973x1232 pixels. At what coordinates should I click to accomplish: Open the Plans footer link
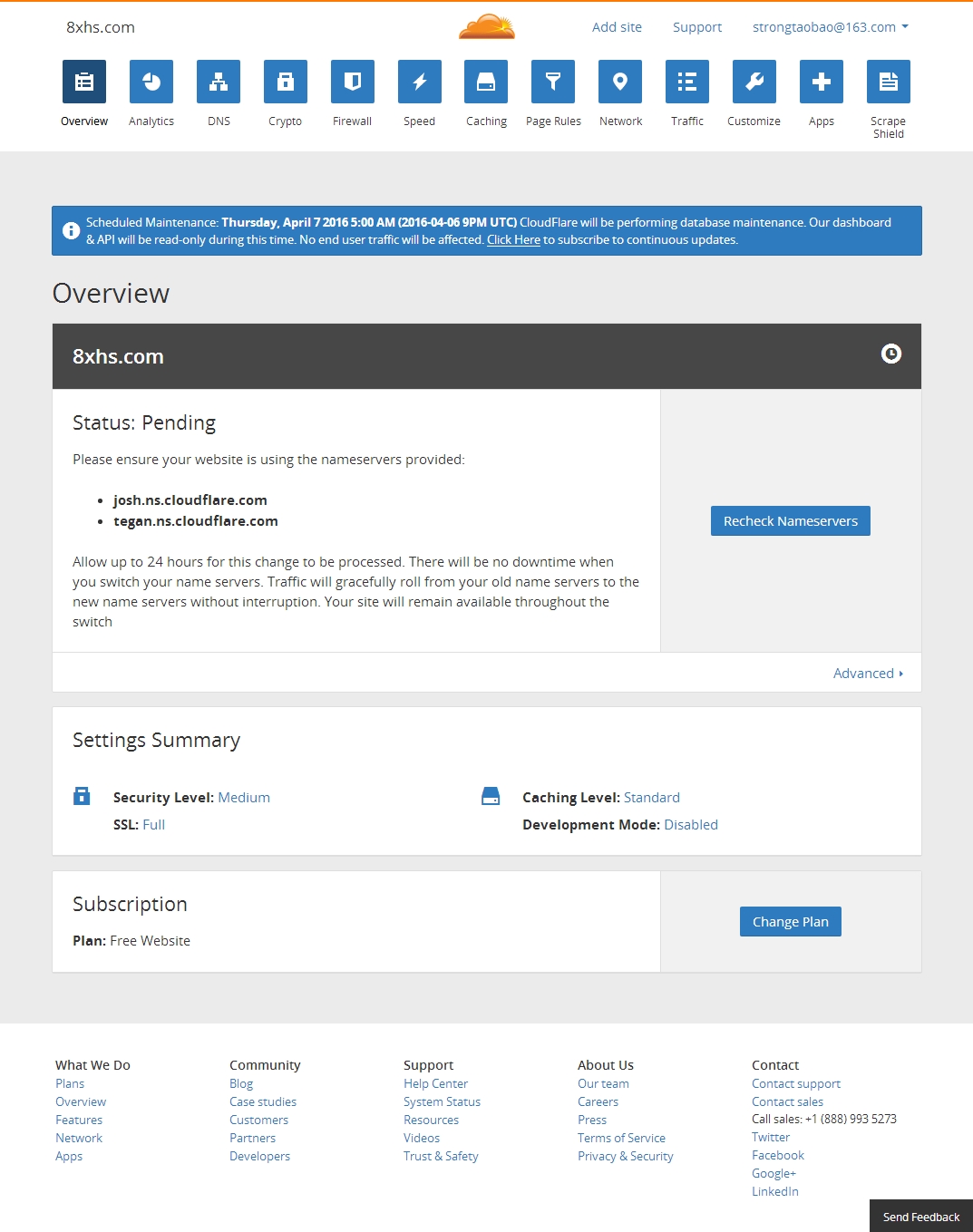tap(70, 1084)
